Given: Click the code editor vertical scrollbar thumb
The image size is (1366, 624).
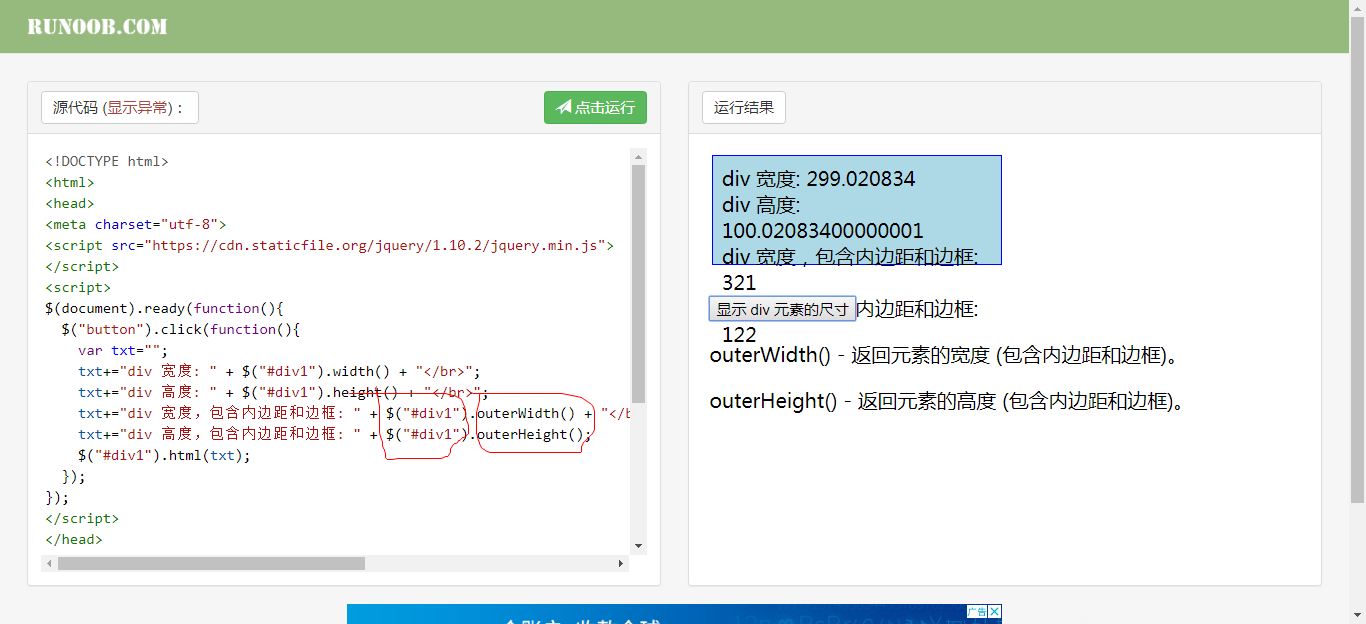Looking at the screenshot, I should pos(639,284).
